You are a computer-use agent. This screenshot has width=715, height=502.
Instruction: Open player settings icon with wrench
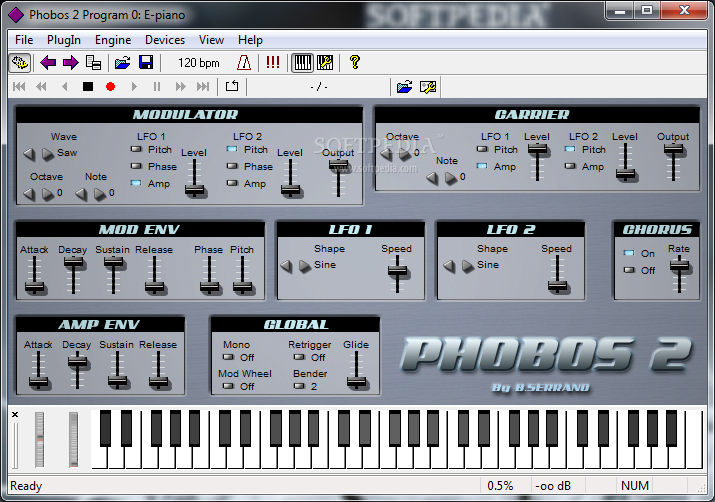click(428, 87)
